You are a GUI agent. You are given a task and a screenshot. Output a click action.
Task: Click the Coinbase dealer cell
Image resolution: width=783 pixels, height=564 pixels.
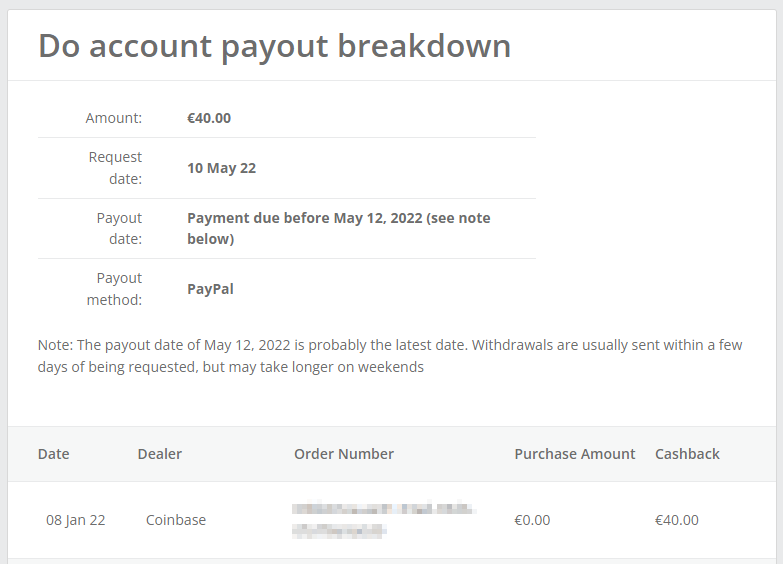click(x=176, y=520)
